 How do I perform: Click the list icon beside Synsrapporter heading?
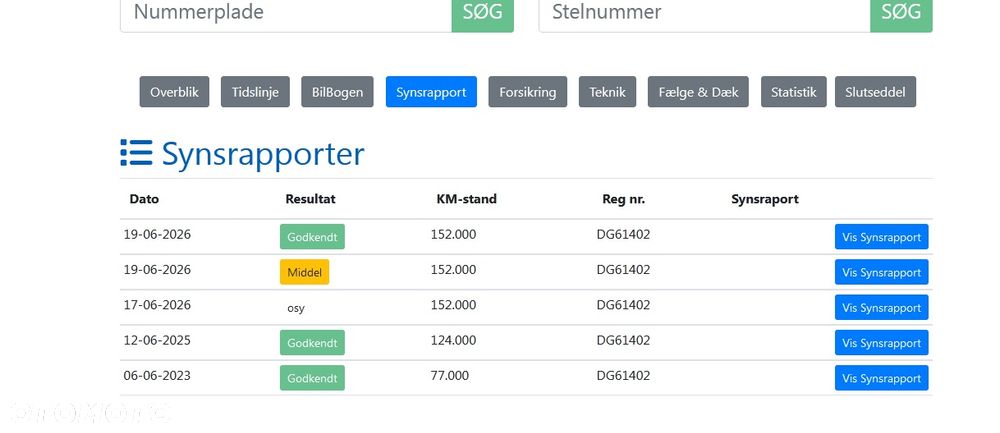pos(136,153)
